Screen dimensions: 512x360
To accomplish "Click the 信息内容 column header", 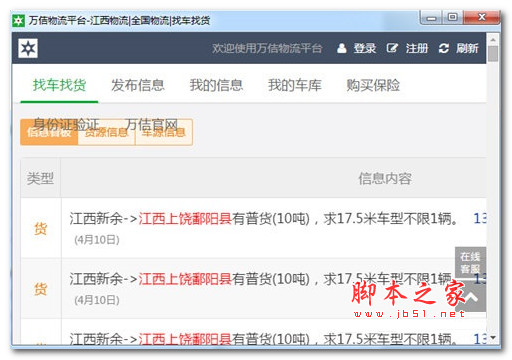I will click(385, 178).
